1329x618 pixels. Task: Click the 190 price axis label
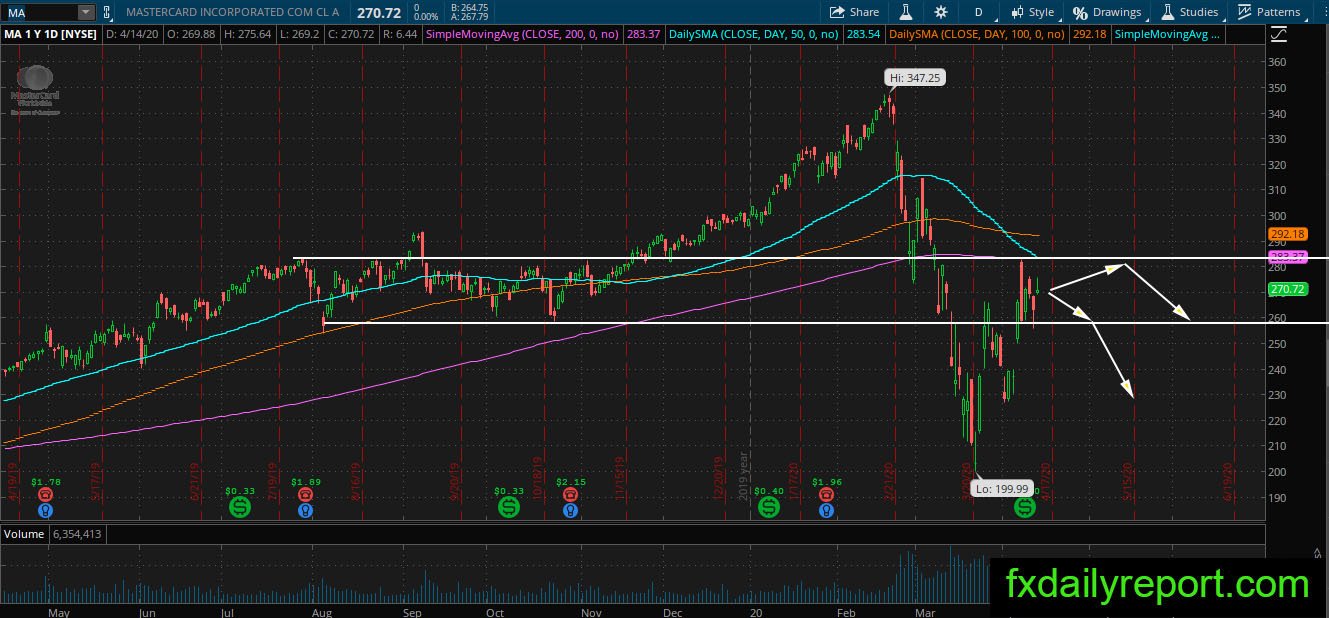point(1278,497)
